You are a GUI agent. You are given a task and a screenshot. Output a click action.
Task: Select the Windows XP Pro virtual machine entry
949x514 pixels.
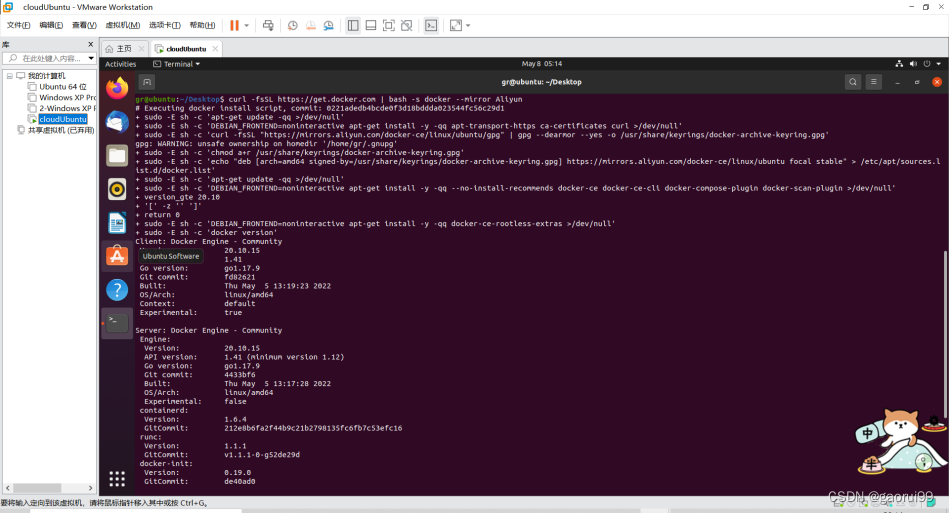[x=62, y=97]
